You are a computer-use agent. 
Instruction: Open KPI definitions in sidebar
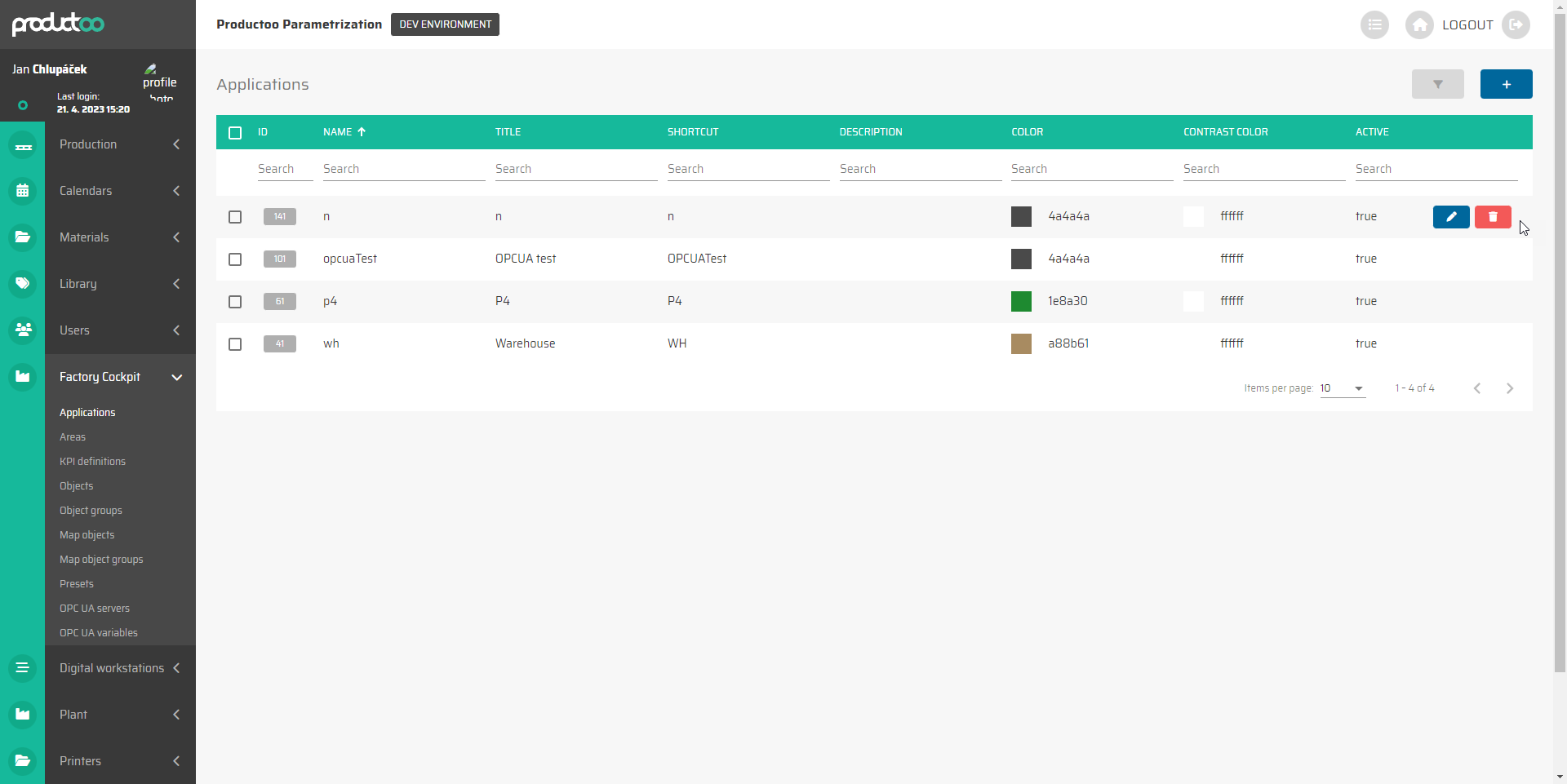[x=92, y=462]
